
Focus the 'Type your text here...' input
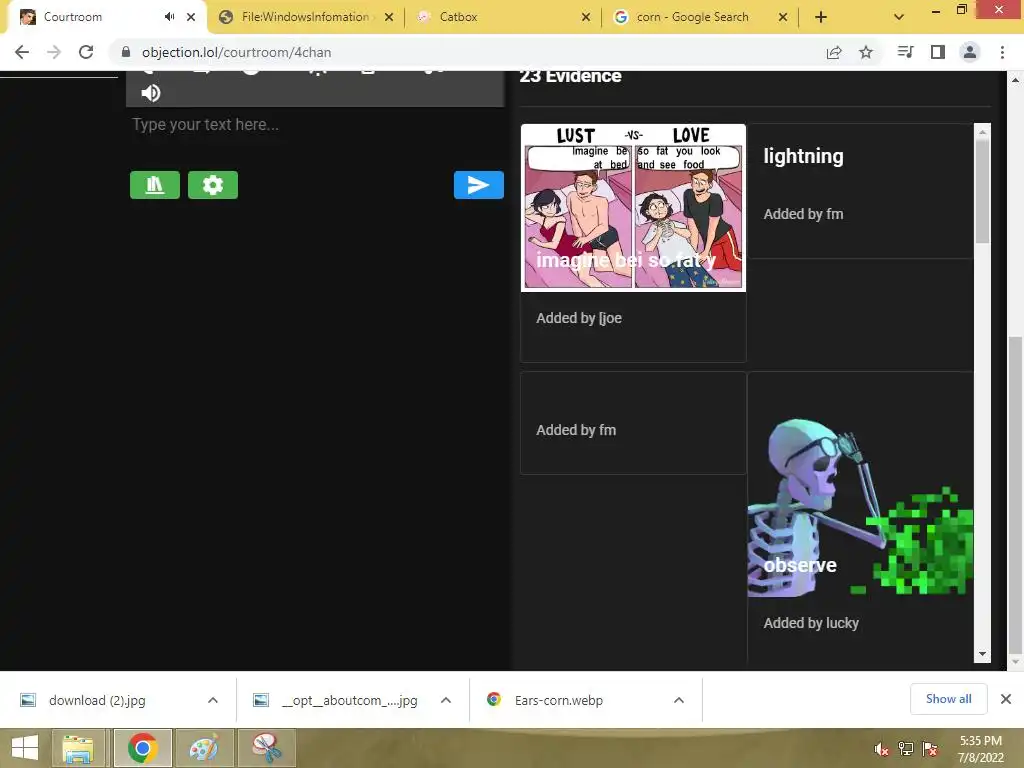(x=315, y=125)
